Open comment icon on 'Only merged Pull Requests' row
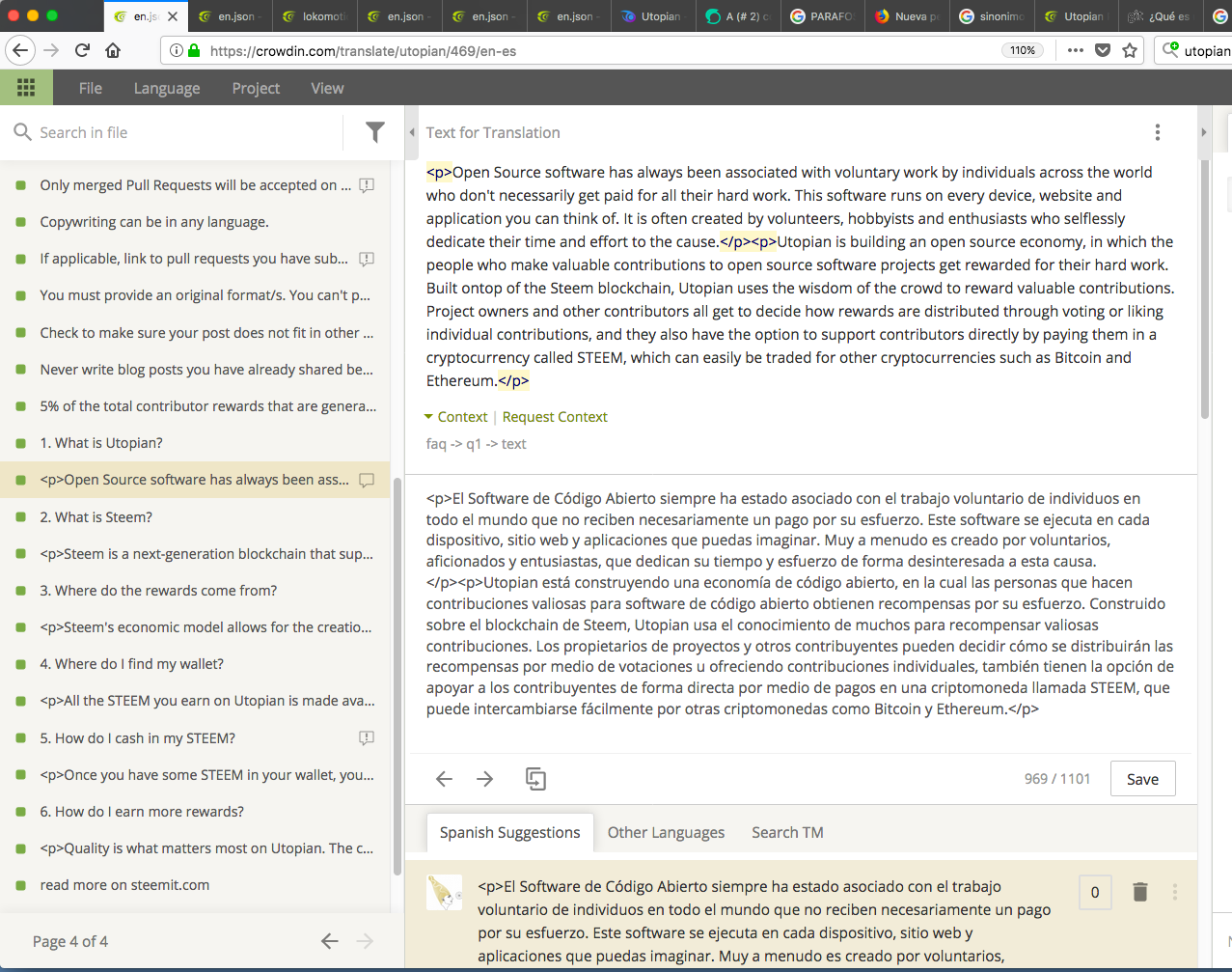1232x972 pixels. point(367,185)
